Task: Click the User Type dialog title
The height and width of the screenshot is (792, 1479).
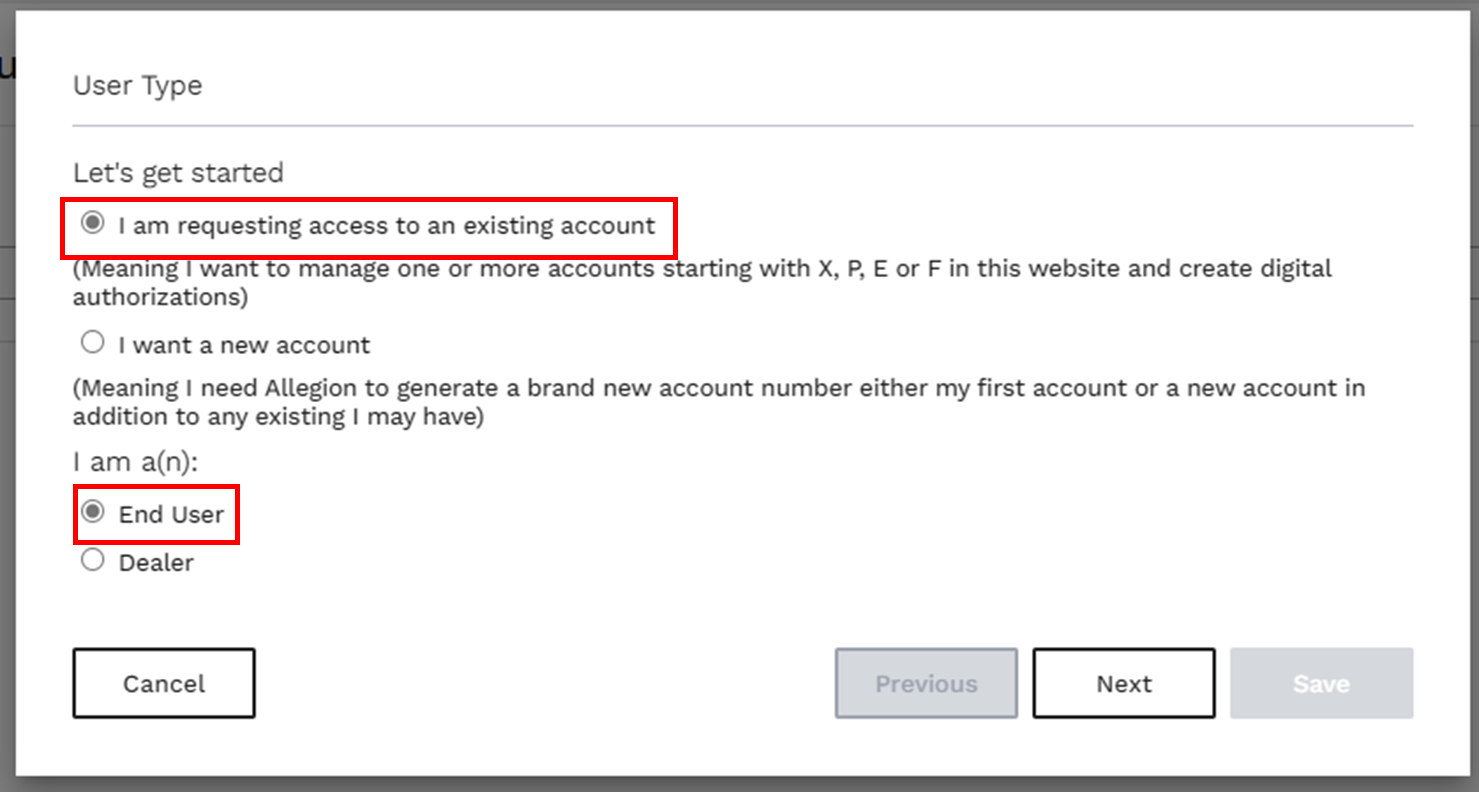Action: point(137,86)
